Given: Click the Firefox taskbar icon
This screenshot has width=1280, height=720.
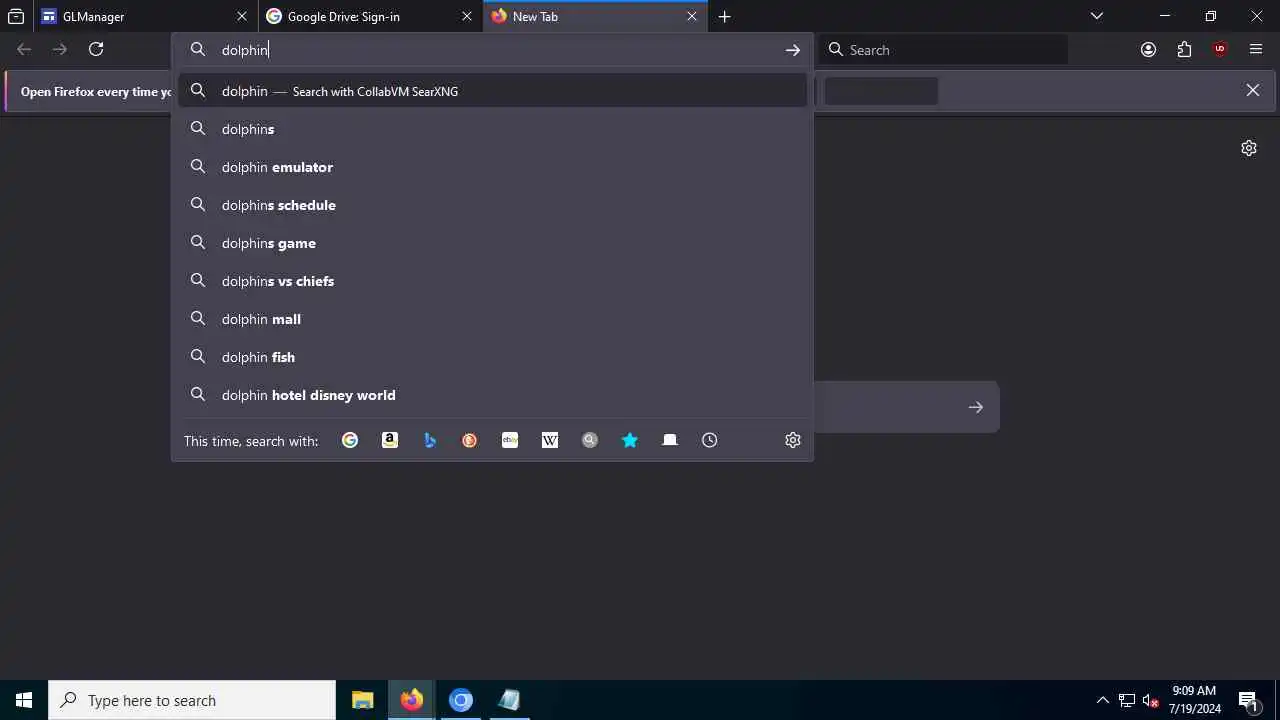Looking at the screenshot, I should [412, 700].
